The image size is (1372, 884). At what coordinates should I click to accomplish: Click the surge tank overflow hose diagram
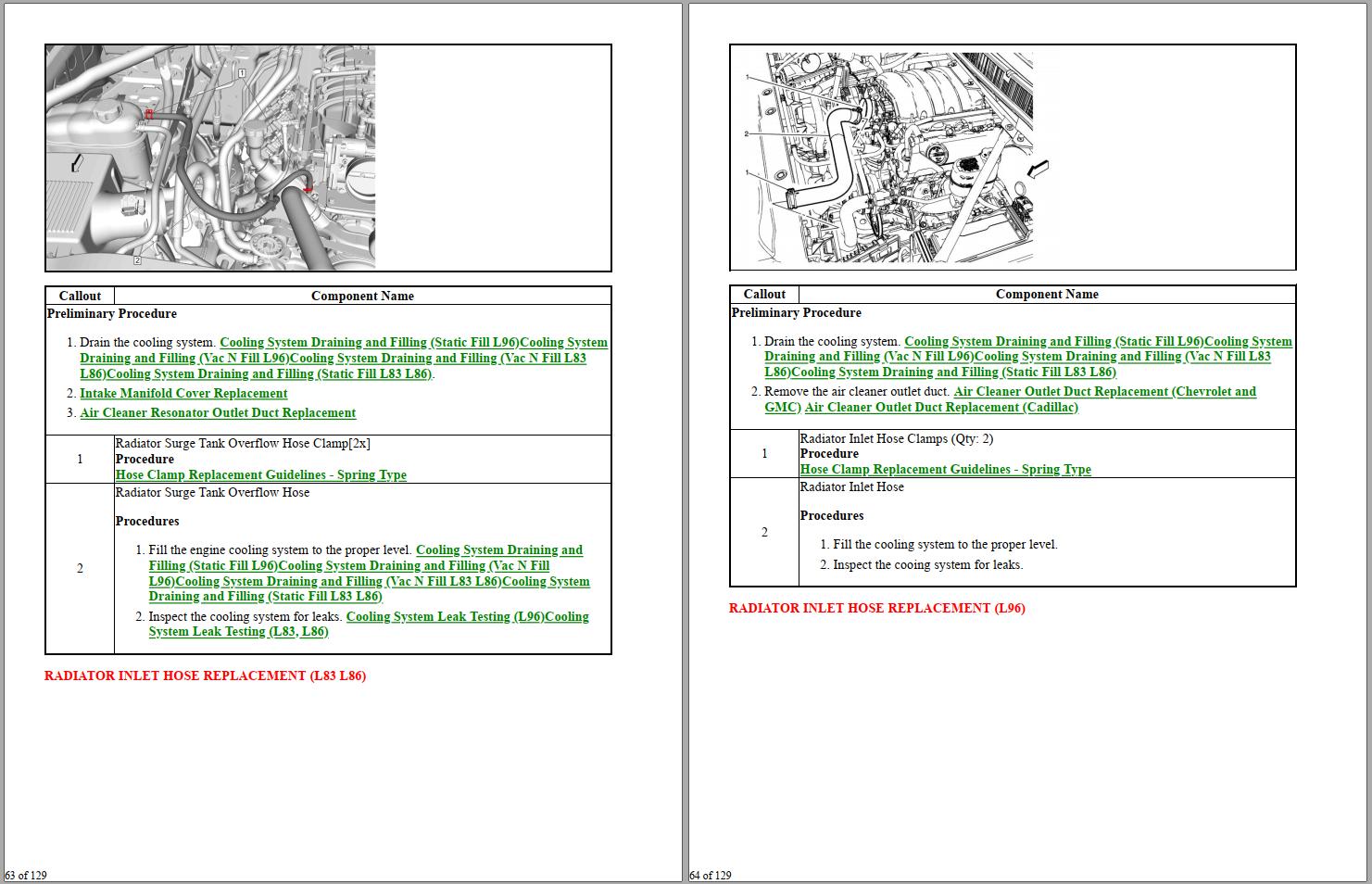tap(211, 158)
